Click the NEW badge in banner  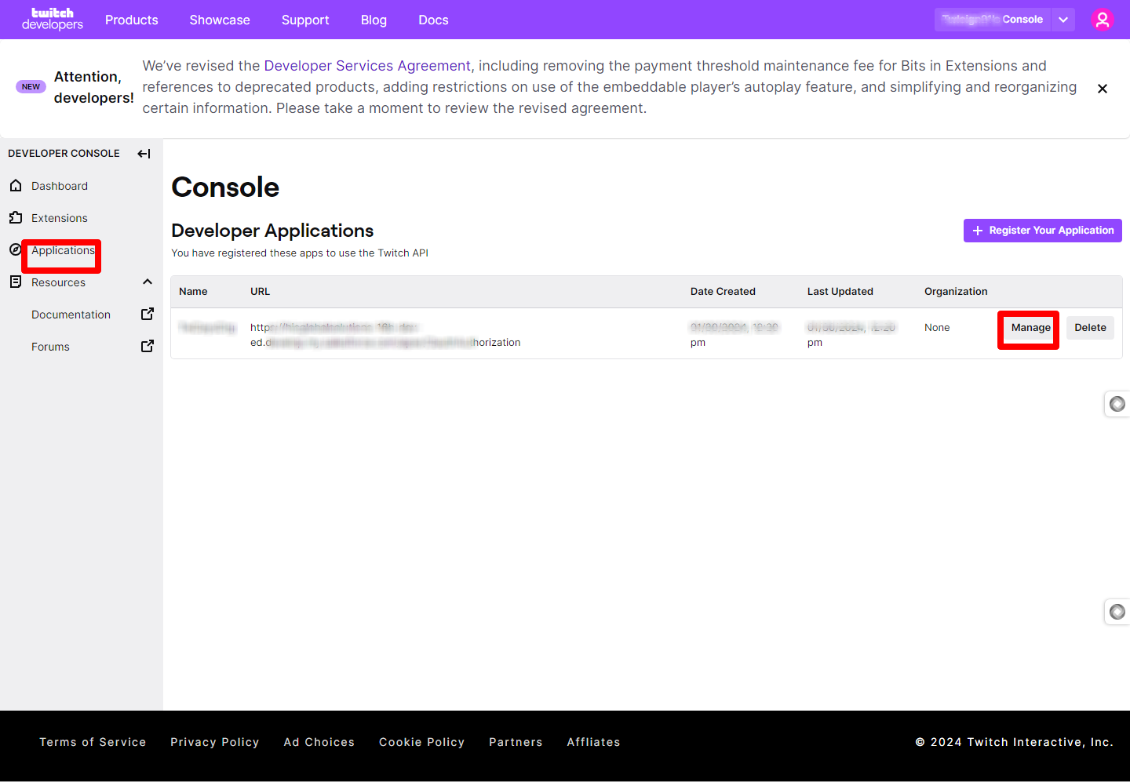31,86
